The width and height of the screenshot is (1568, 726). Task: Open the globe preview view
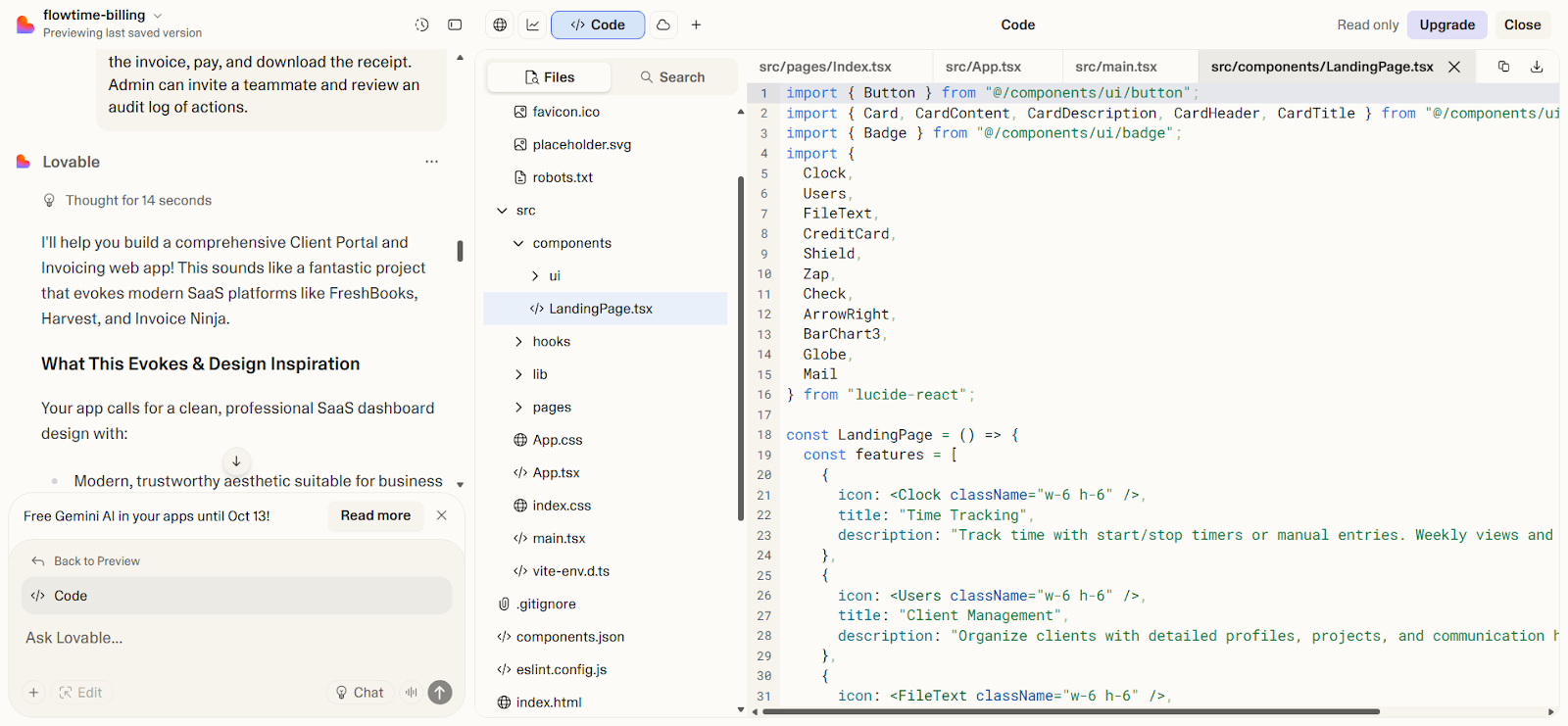click(x=500, y=24)
